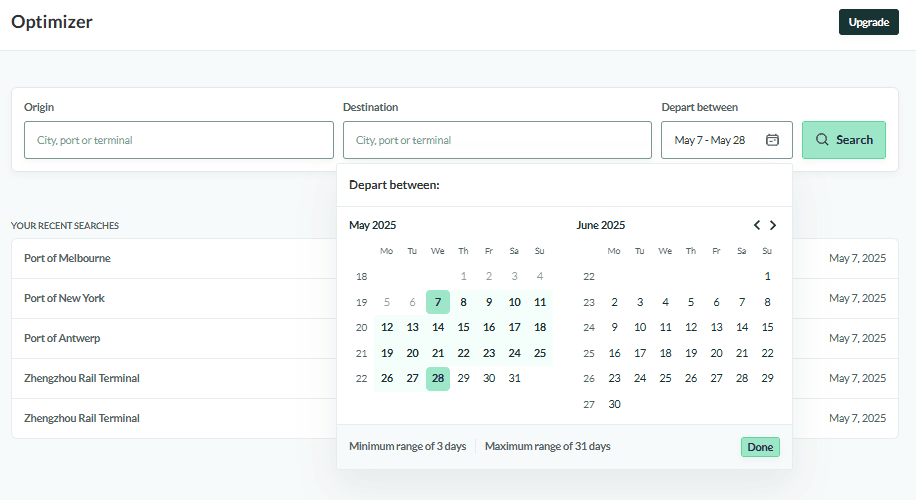Click the Search button
This screenshot has height=500, width=916.
[844, 140]
